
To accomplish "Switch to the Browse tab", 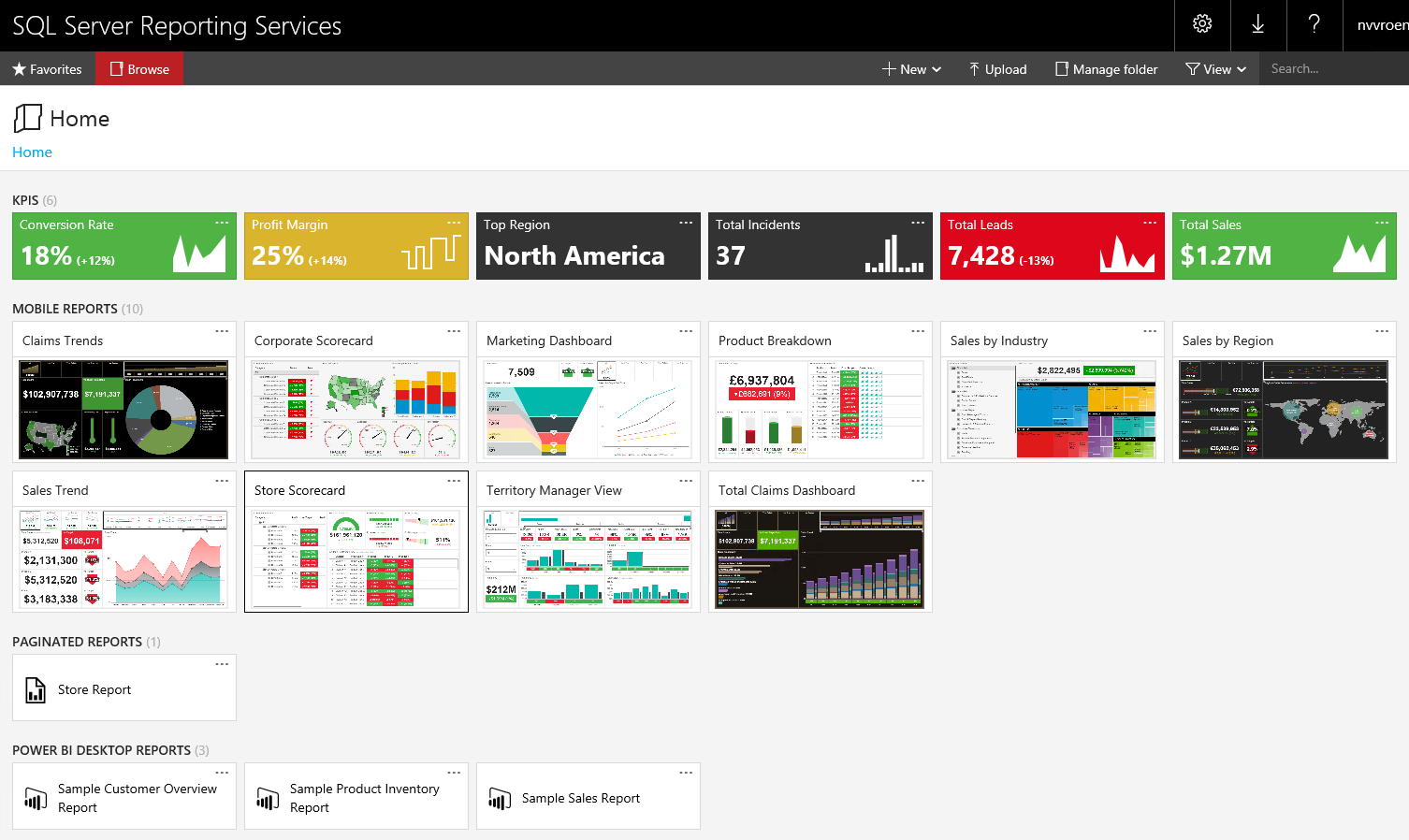I will click(138, 68).
